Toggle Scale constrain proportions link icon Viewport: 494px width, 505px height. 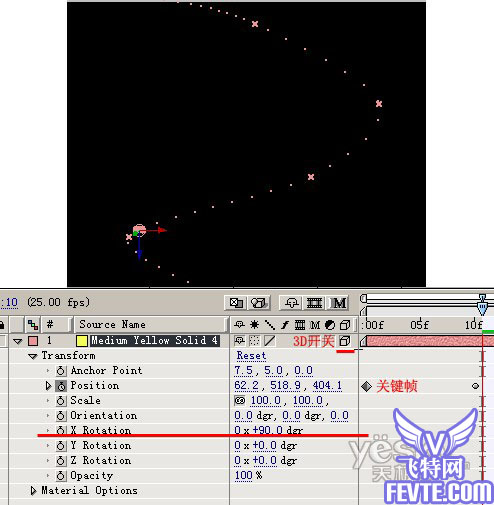point(240,400)
